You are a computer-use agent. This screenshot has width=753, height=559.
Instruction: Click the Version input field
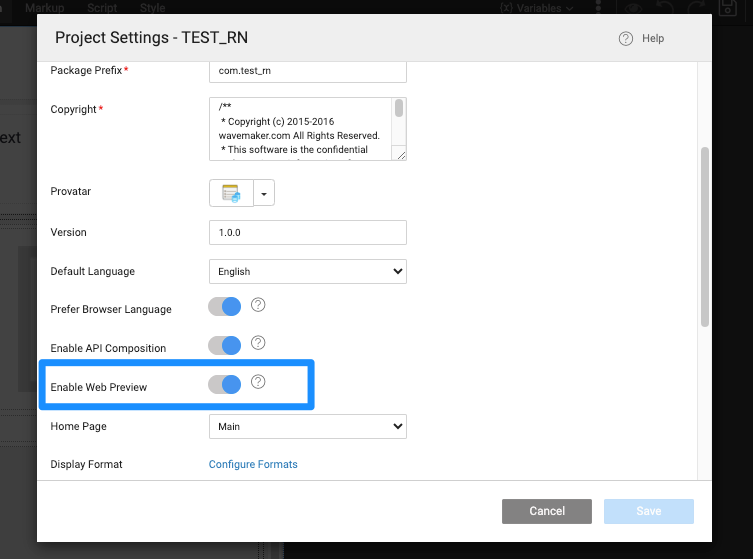point(307,232)
